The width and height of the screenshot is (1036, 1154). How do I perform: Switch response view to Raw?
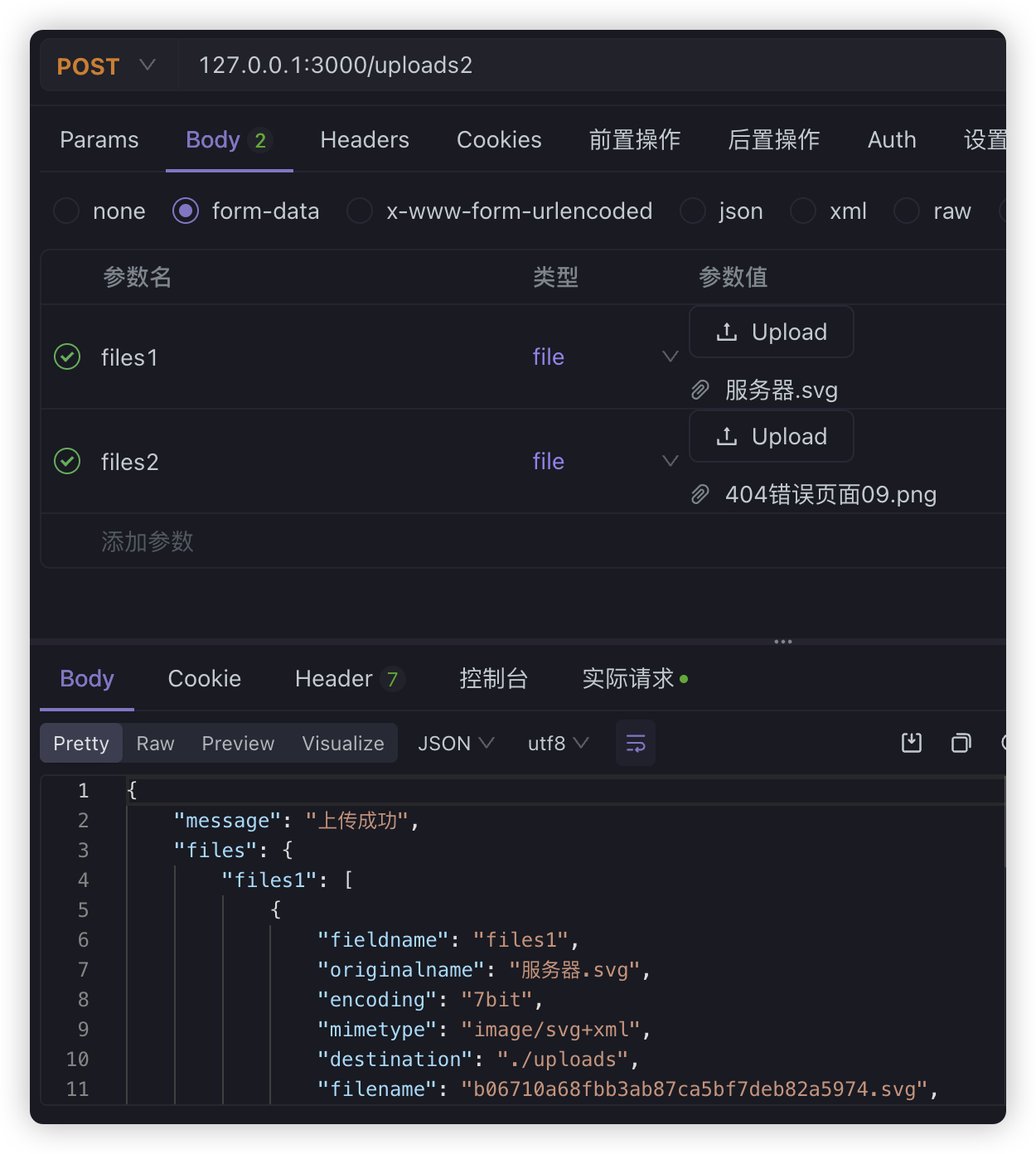155,743
